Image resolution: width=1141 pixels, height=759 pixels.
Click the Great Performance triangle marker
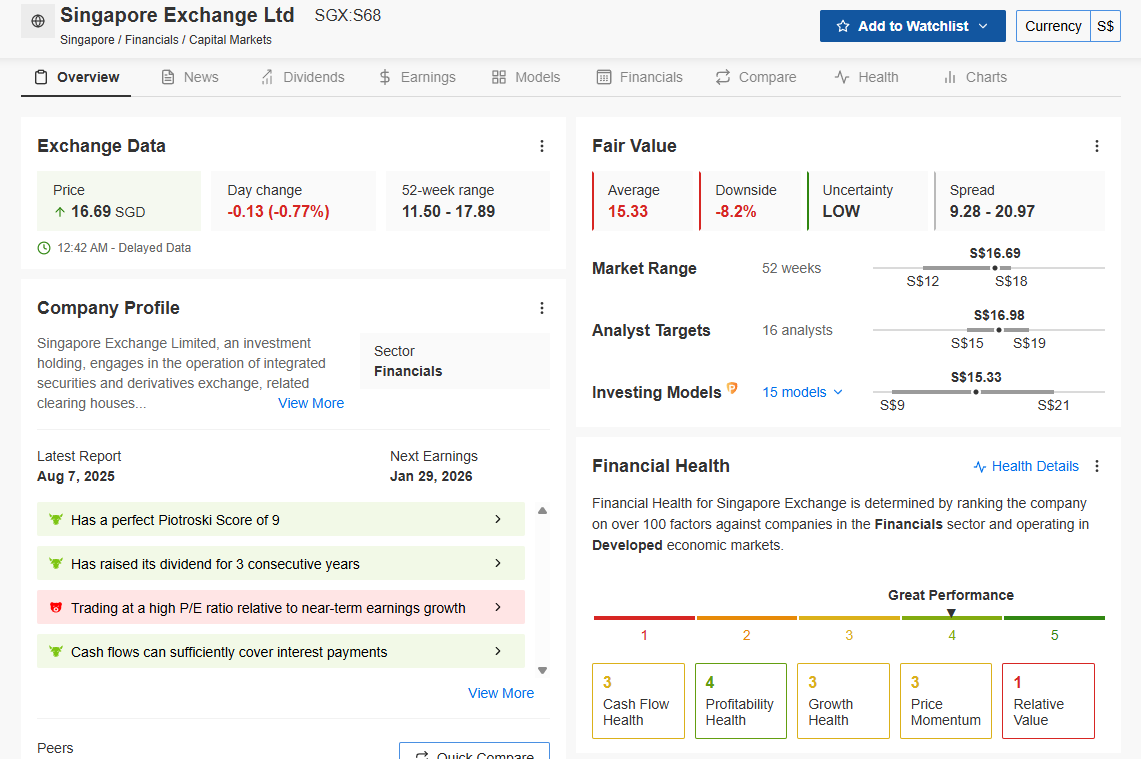click(951, 613)
